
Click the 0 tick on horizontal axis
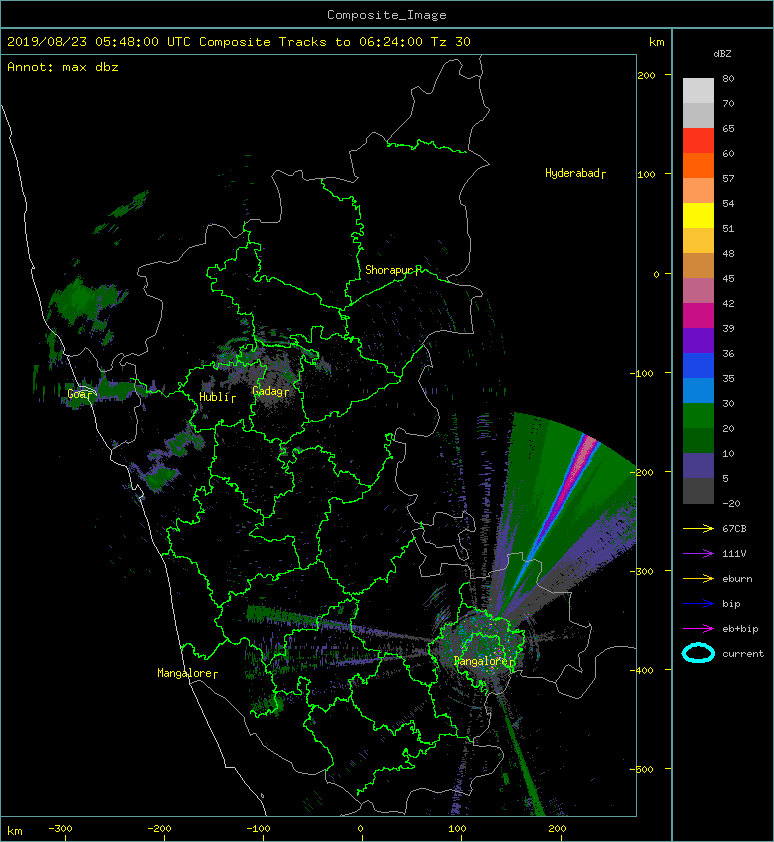click(x=360, y=829)
